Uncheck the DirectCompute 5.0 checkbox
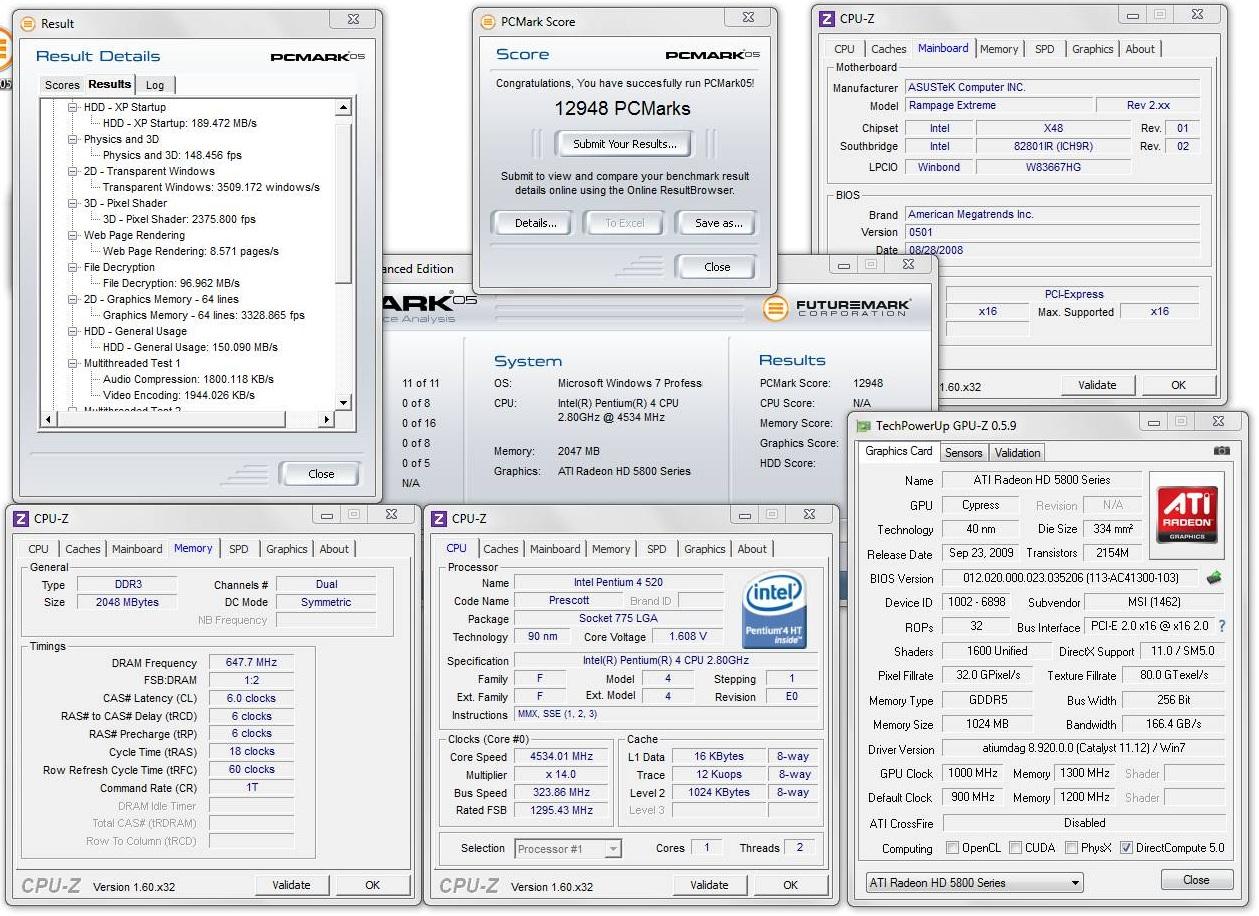 point(1126,848)
